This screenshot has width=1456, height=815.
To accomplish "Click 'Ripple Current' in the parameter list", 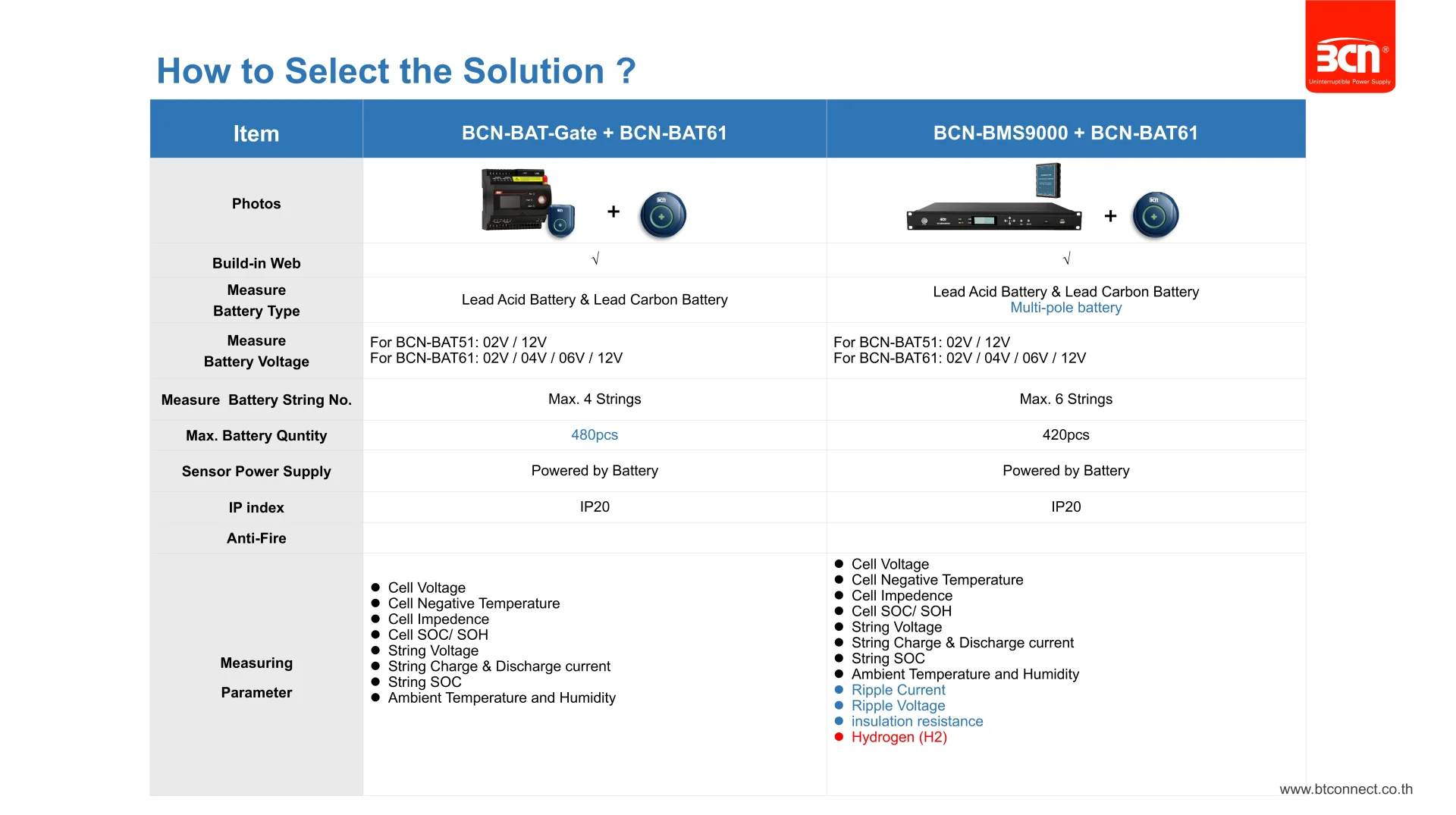I will [x=898, y=690].
